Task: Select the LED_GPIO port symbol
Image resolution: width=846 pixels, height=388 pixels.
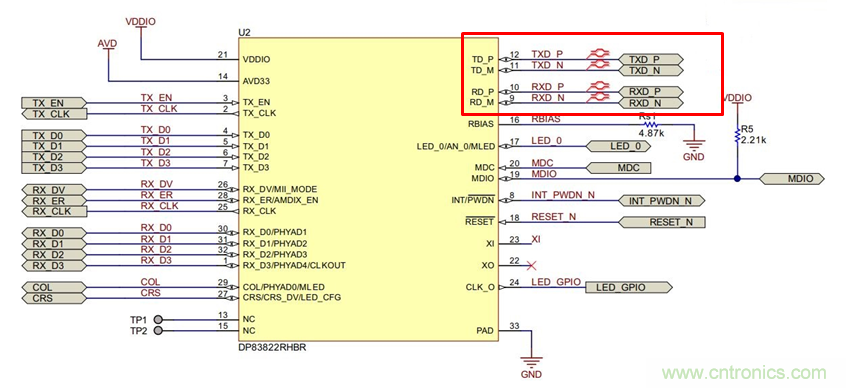Action: (x=629, y=287)
